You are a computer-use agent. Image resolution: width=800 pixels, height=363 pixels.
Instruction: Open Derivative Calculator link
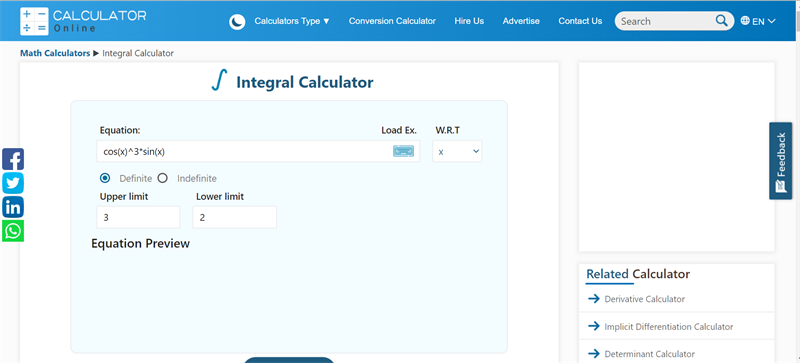coord(644,299)
